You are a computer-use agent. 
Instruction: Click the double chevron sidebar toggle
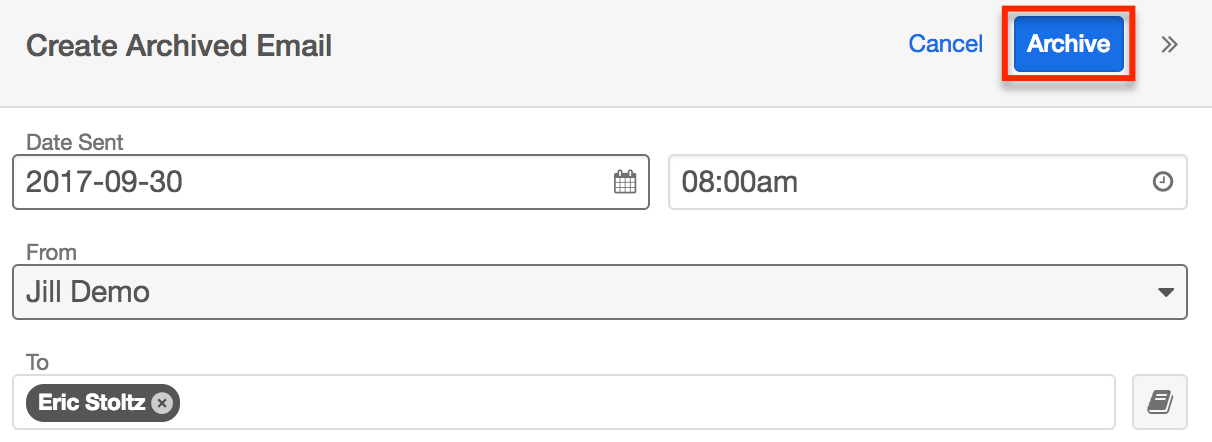(x=1169, y=44)
